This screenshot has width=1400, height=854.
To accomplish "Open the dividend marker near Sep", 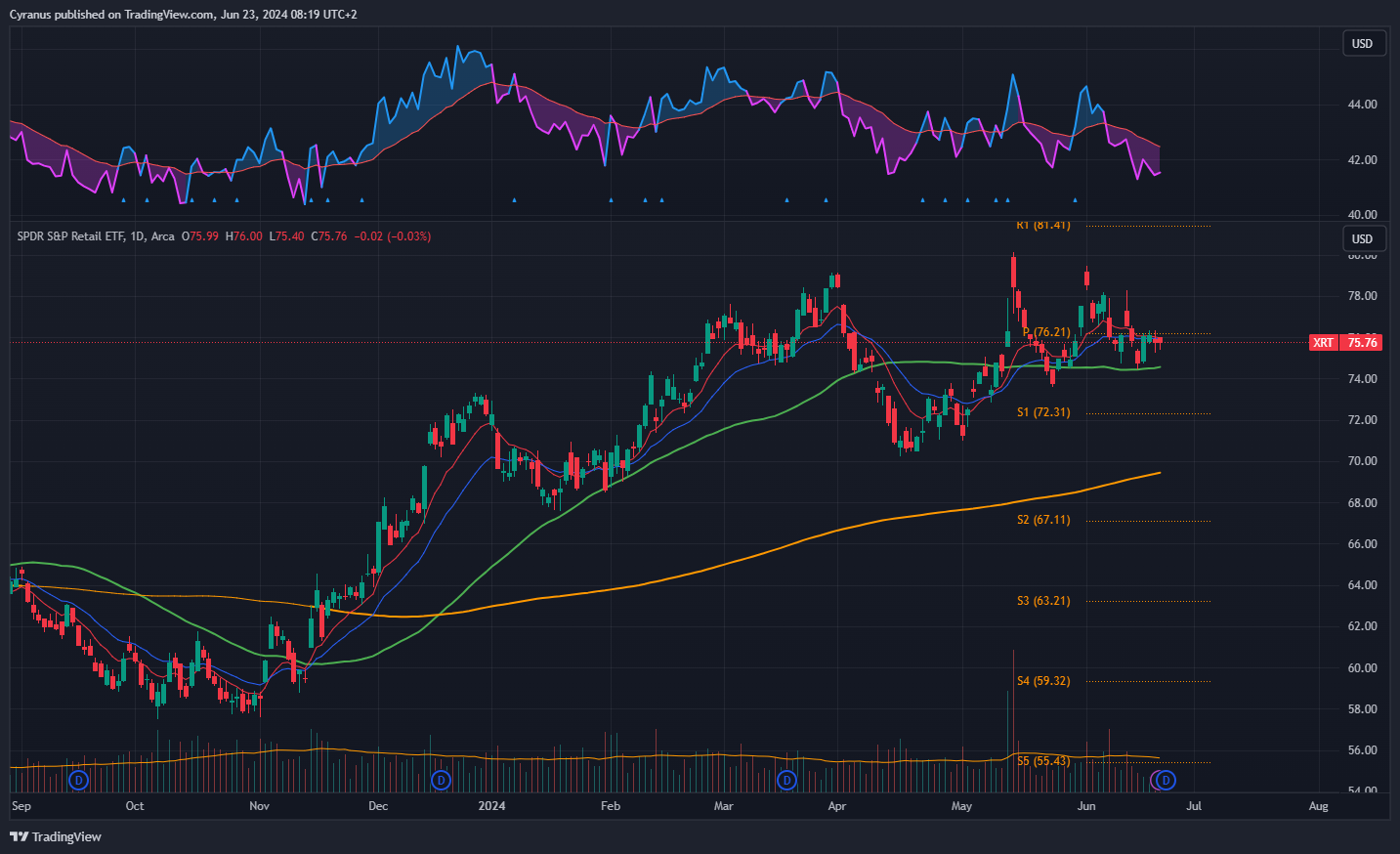I will 79,780.
